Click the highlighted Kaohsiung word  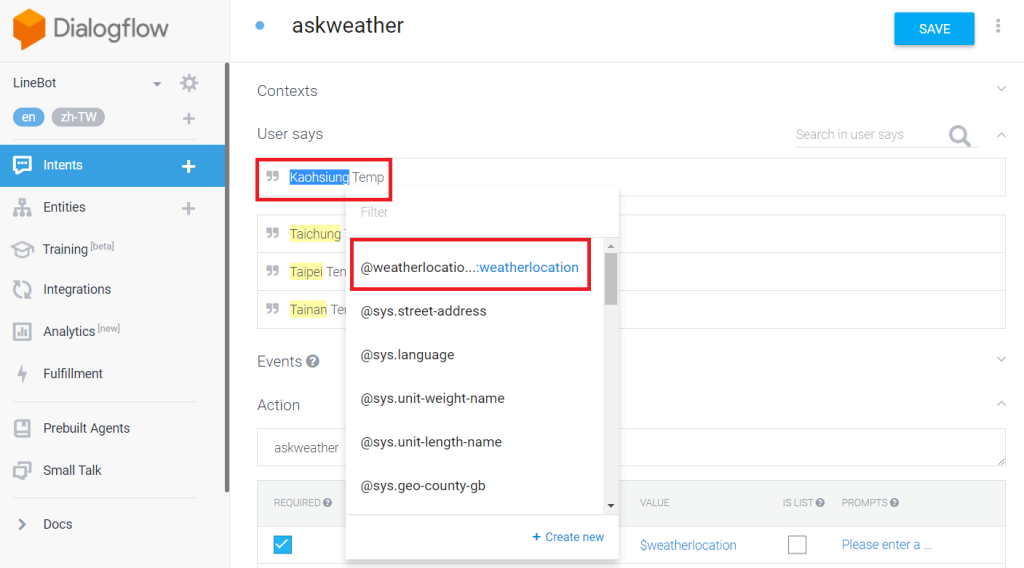[319, 177]
